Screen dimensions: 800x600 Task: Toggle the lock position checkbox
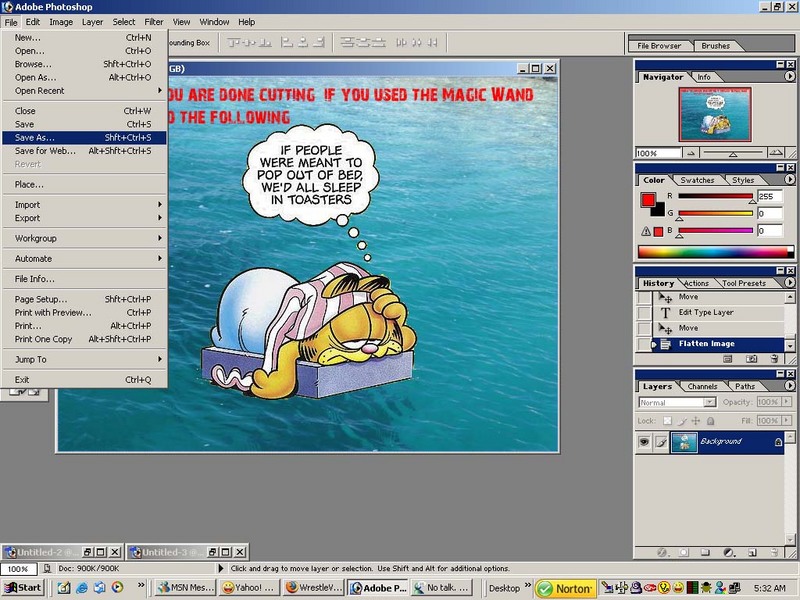(x=695, y=421)
